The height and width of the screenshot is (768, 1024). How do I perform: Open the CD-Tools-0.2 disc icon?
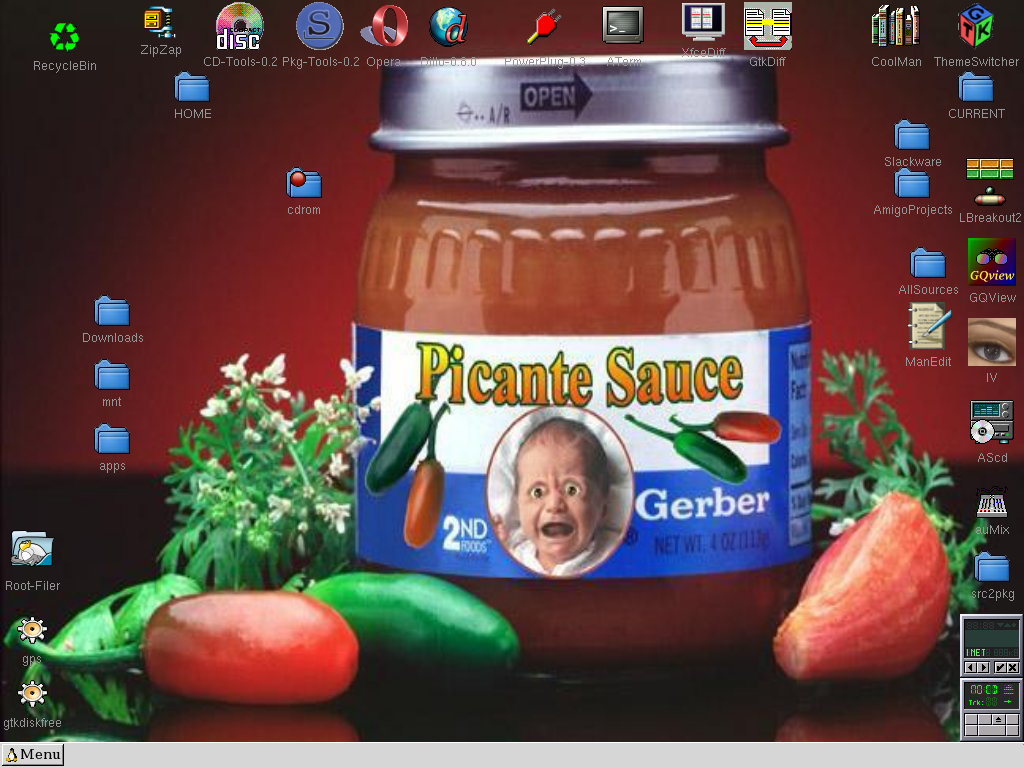tap(240, 27)
